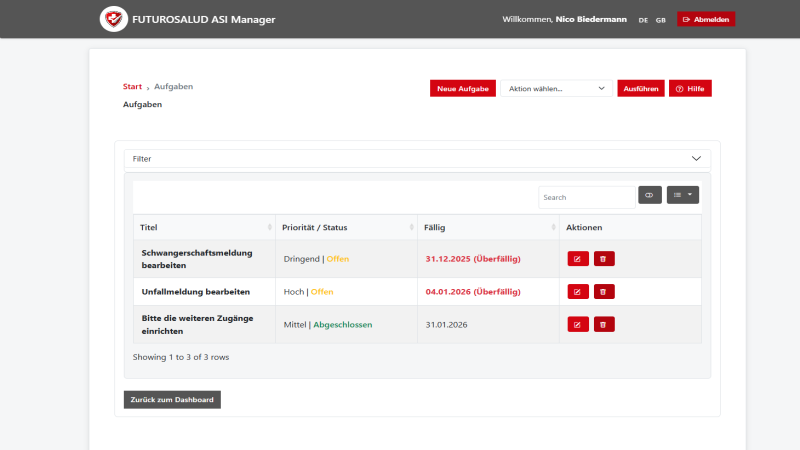Switch language to GB
Screen dimensions: 800x450
(661, 20)
